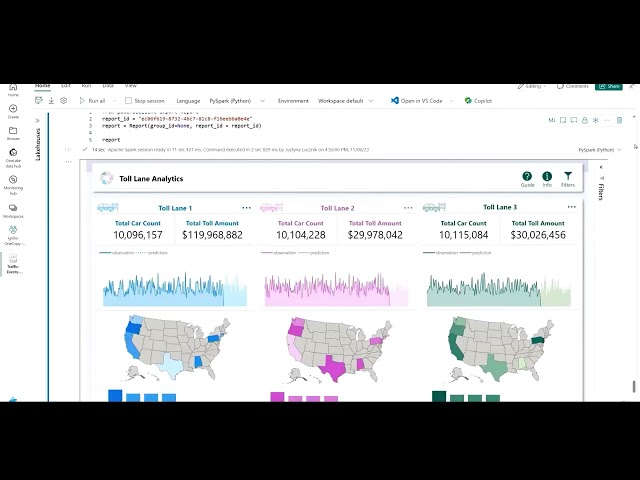Open Home in the left navigation
Image resolution: width=640 pixels, height=480 pixels.
[x=13, y=90]
